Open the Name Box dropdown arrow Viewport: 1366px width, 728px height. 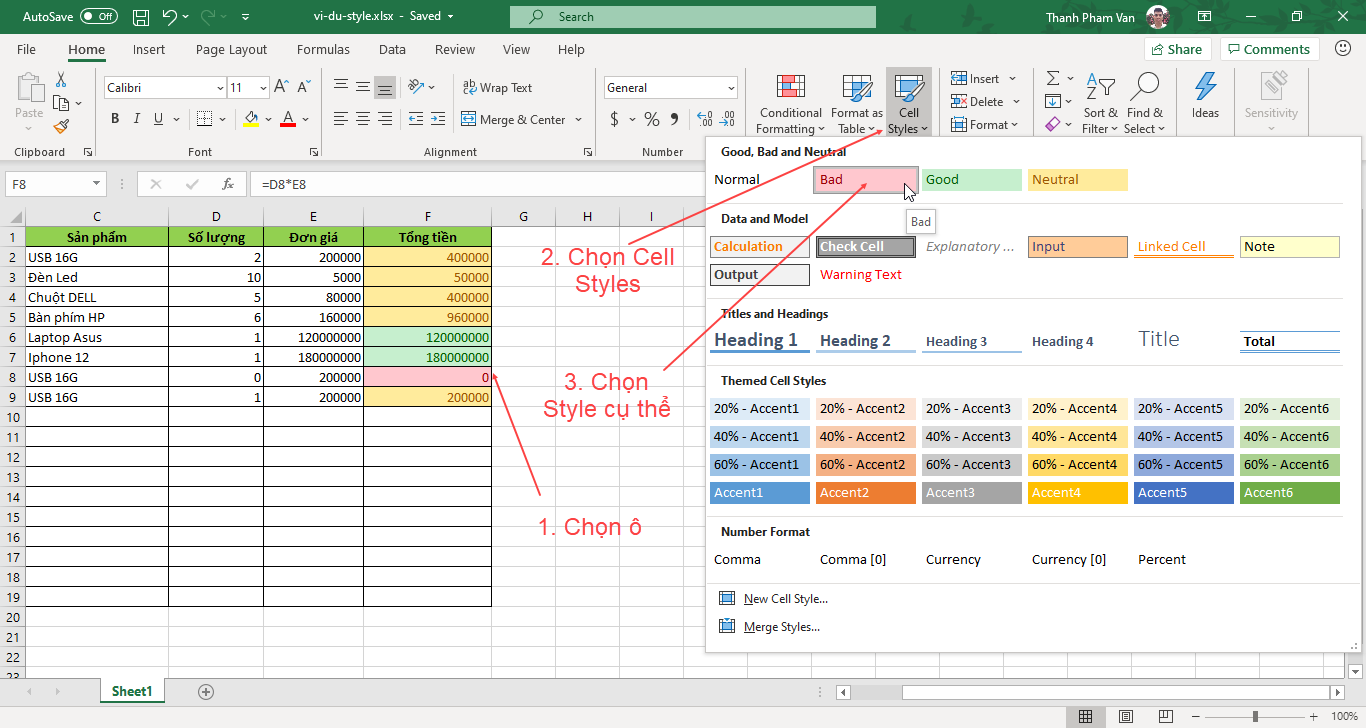tap(97, 184)
